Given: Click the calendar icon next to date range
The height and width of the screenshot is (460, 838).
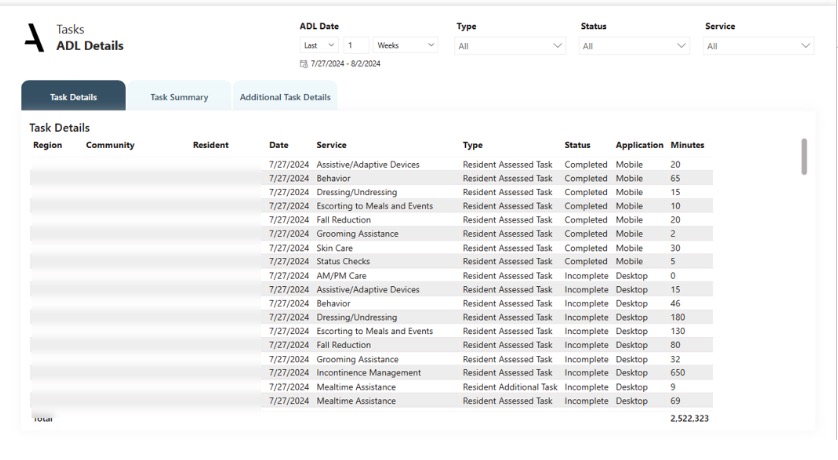Looking at the screenshot, I should [304, 64].
